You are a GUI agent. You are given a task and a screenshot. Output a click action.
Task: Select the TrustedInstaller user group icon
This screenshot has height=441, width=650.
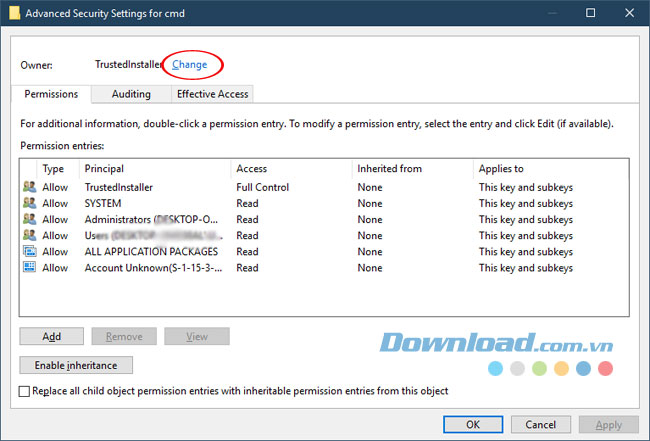click(x=28, y=187)
